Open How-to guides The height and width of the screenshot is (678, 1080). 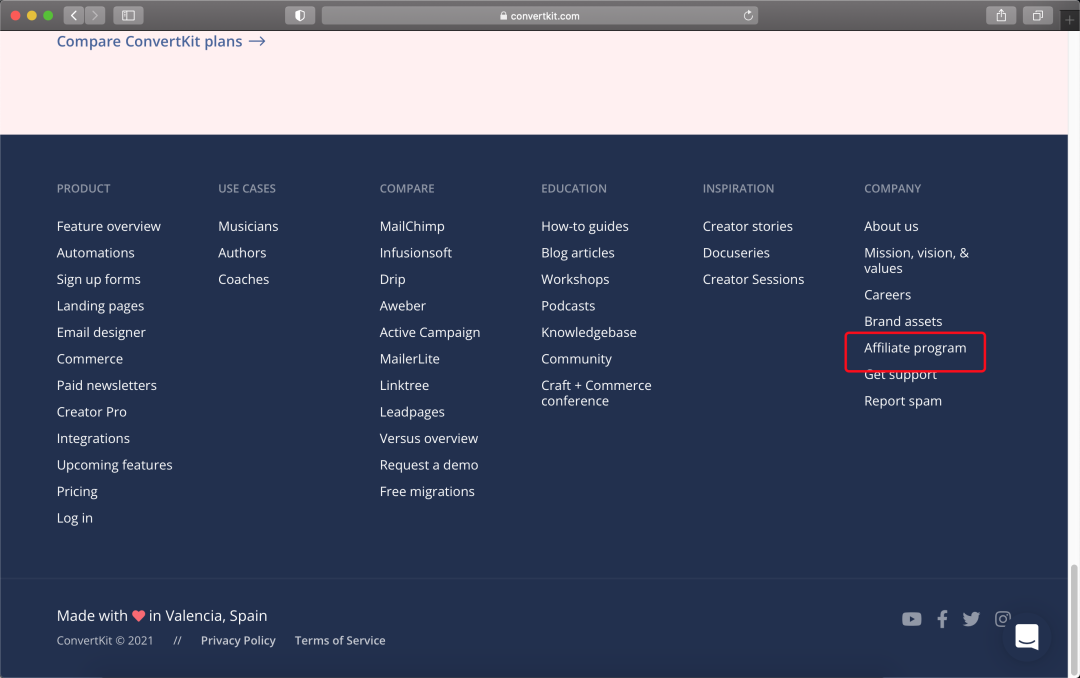(585, 226)
